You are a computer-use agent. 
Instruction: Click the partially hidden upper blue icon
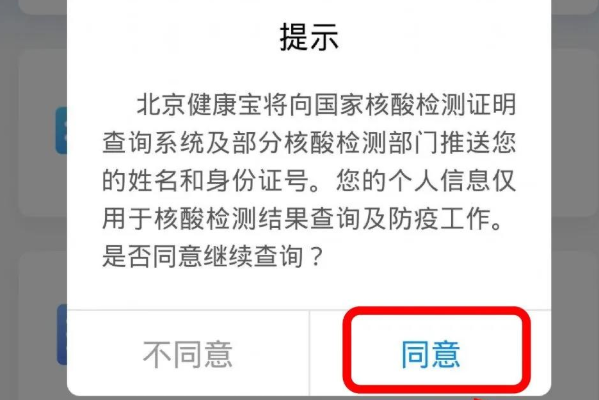(61, 130)
